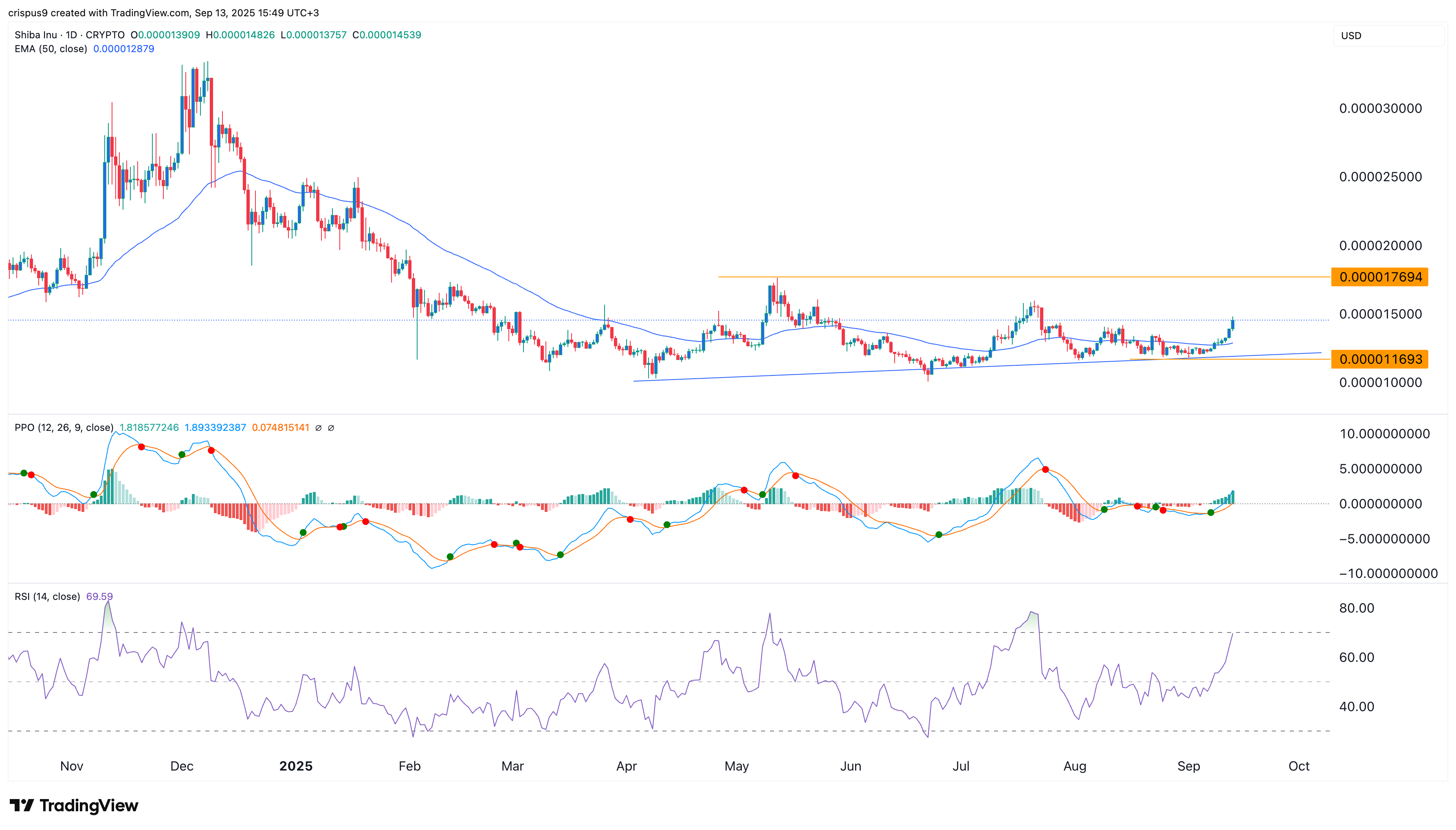Click the 0.000020000 price axis label
The width and height of the screenshot is (1456, 830).
tap(1380, 246)
